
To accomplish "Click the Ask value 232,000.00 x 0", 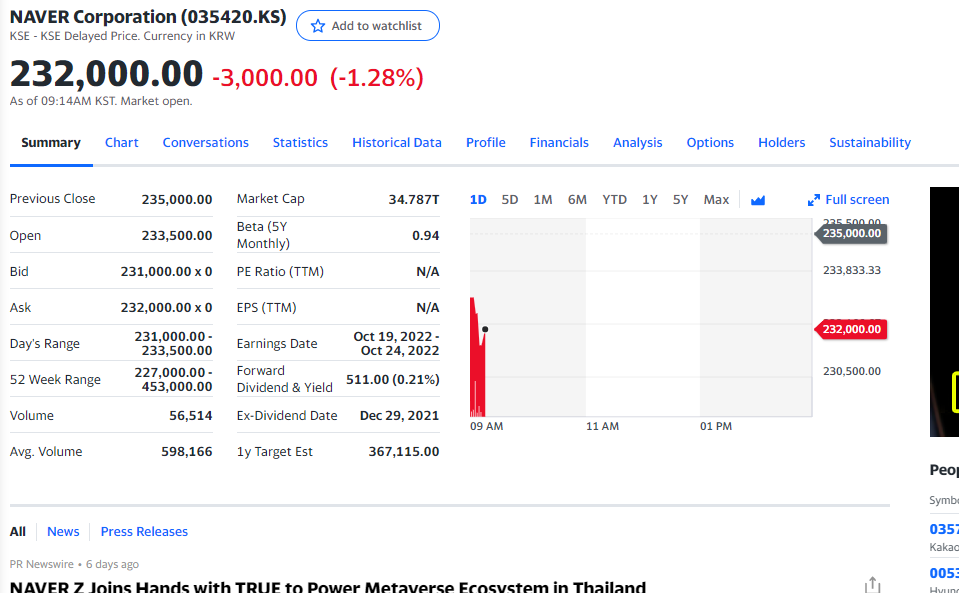I will pos(166,308).
